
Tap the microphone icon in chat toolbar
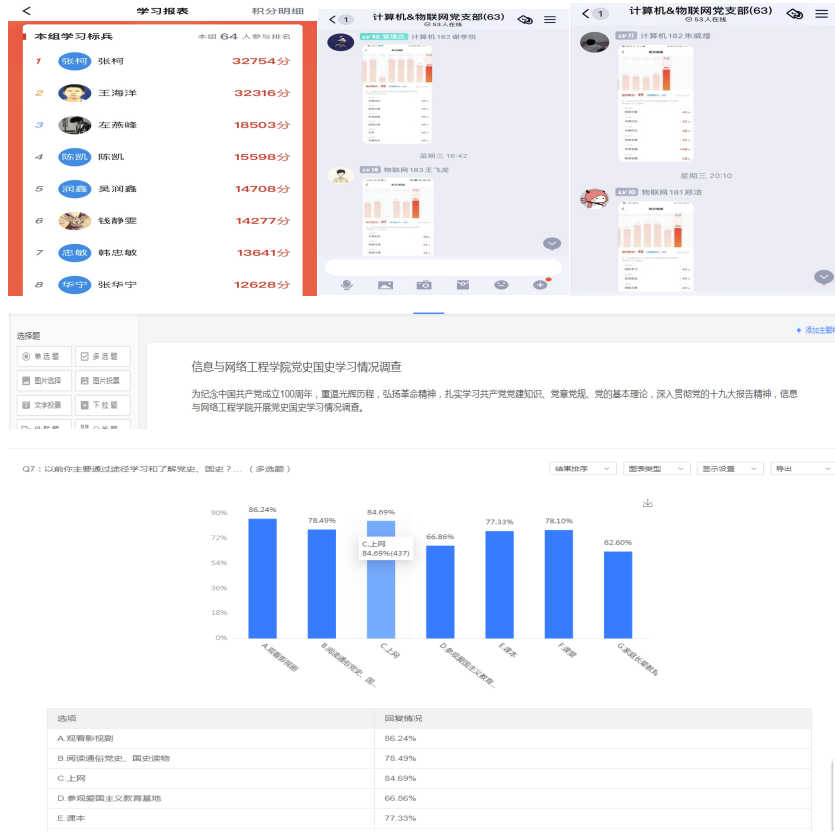pyautogui.click(x=347, y=285)
